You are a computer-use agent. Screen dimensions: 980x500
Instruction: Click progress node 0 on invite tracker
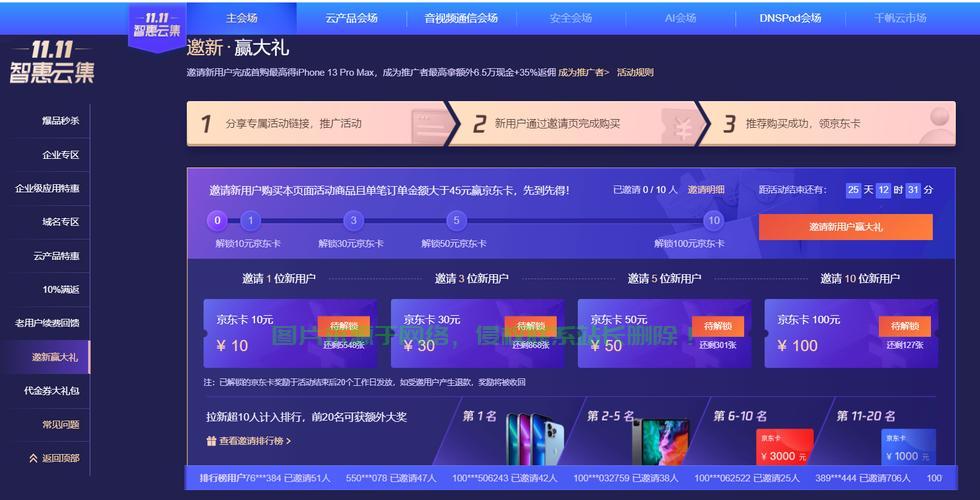tap(218, 220)
